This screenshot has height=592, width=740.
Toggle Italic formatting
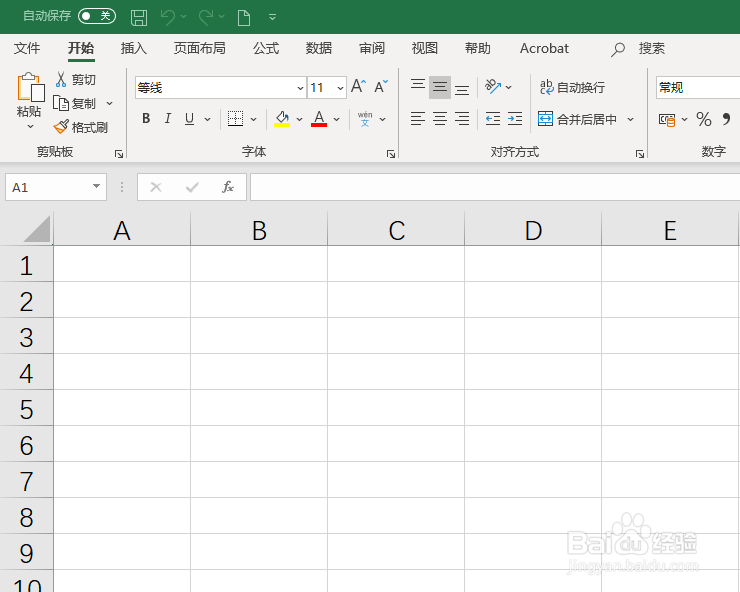pyautogui.click(x=168, y=118)
